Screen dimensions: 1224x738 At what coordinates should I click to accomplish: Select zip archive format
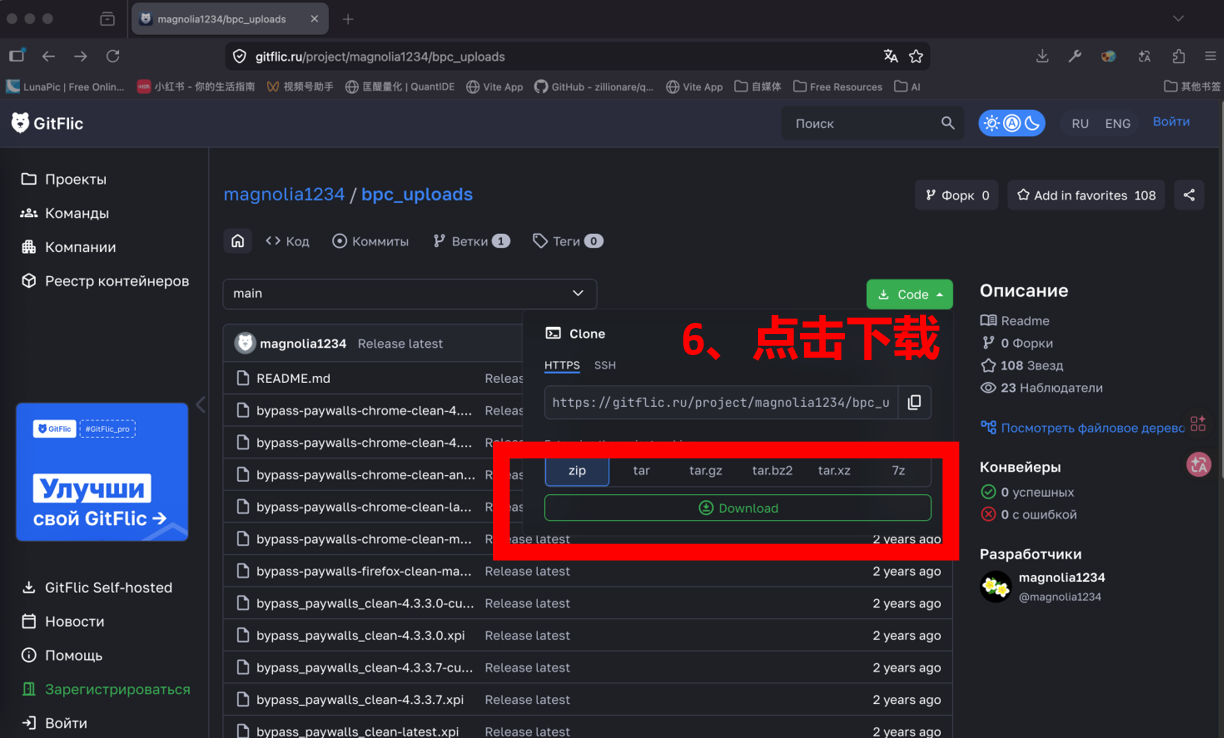[577, 470]
